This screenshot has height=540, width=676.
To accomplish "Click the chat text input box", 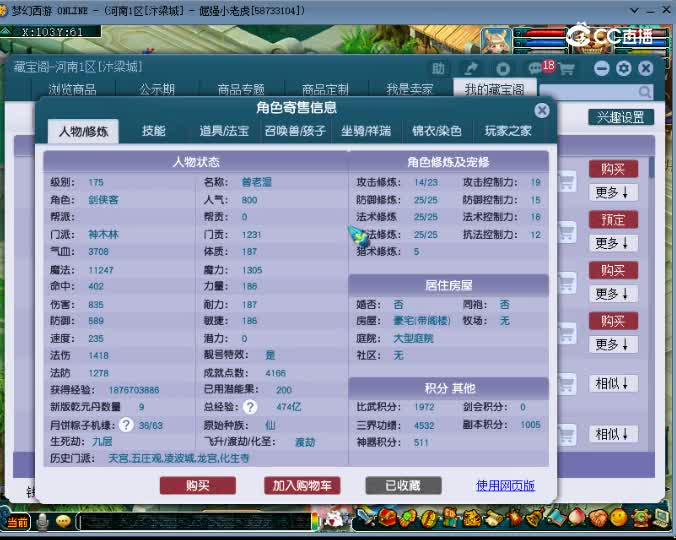I will (x=195, y=522).
